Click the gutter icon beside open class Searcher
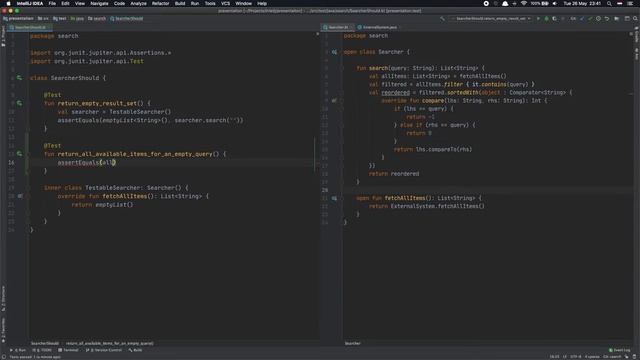Viewport: 640px width, 360px height. click(334, 52)
